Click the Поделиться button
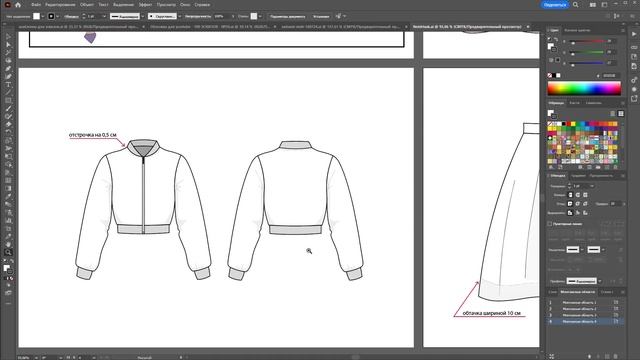Screen dimensions: 640x360 pos(555,5)
